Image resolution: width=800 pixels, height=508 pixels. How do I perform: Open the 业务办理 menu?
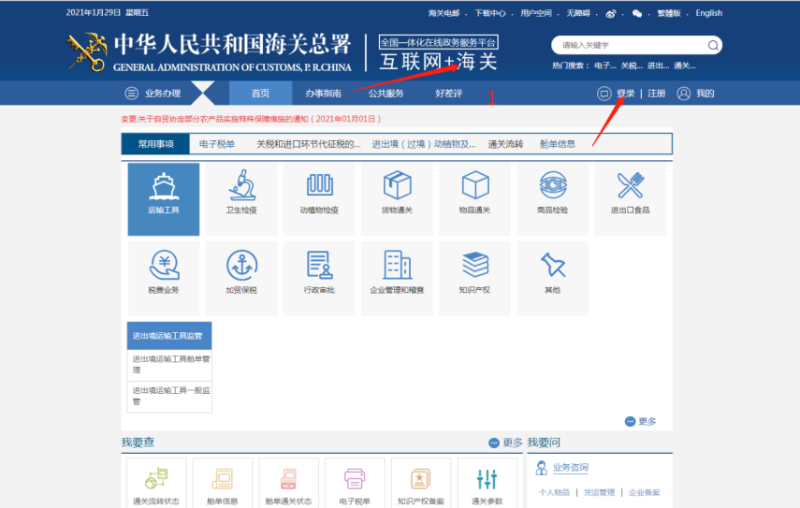point(153,93)
